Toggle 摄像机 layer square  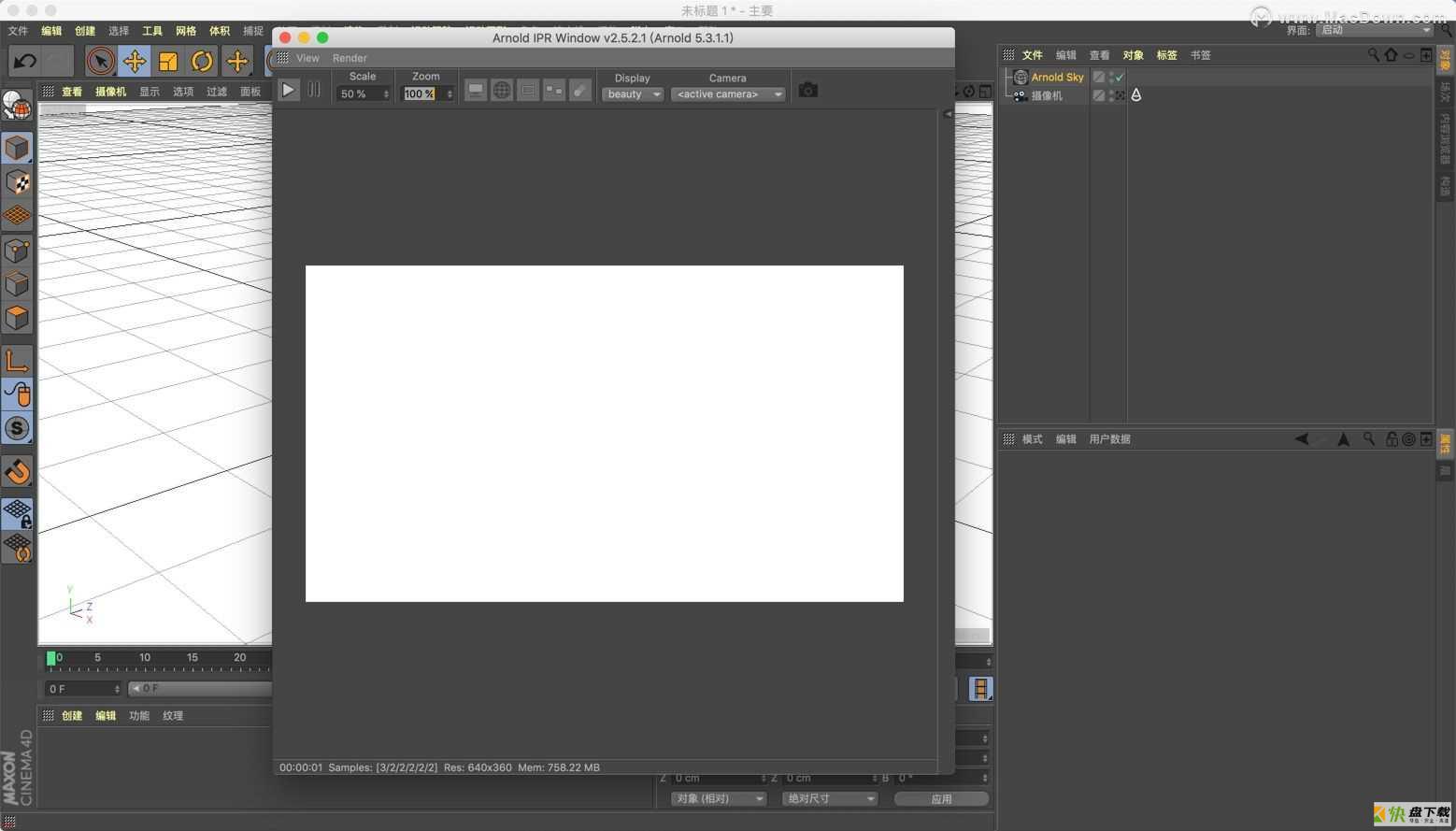point(1099,95)
